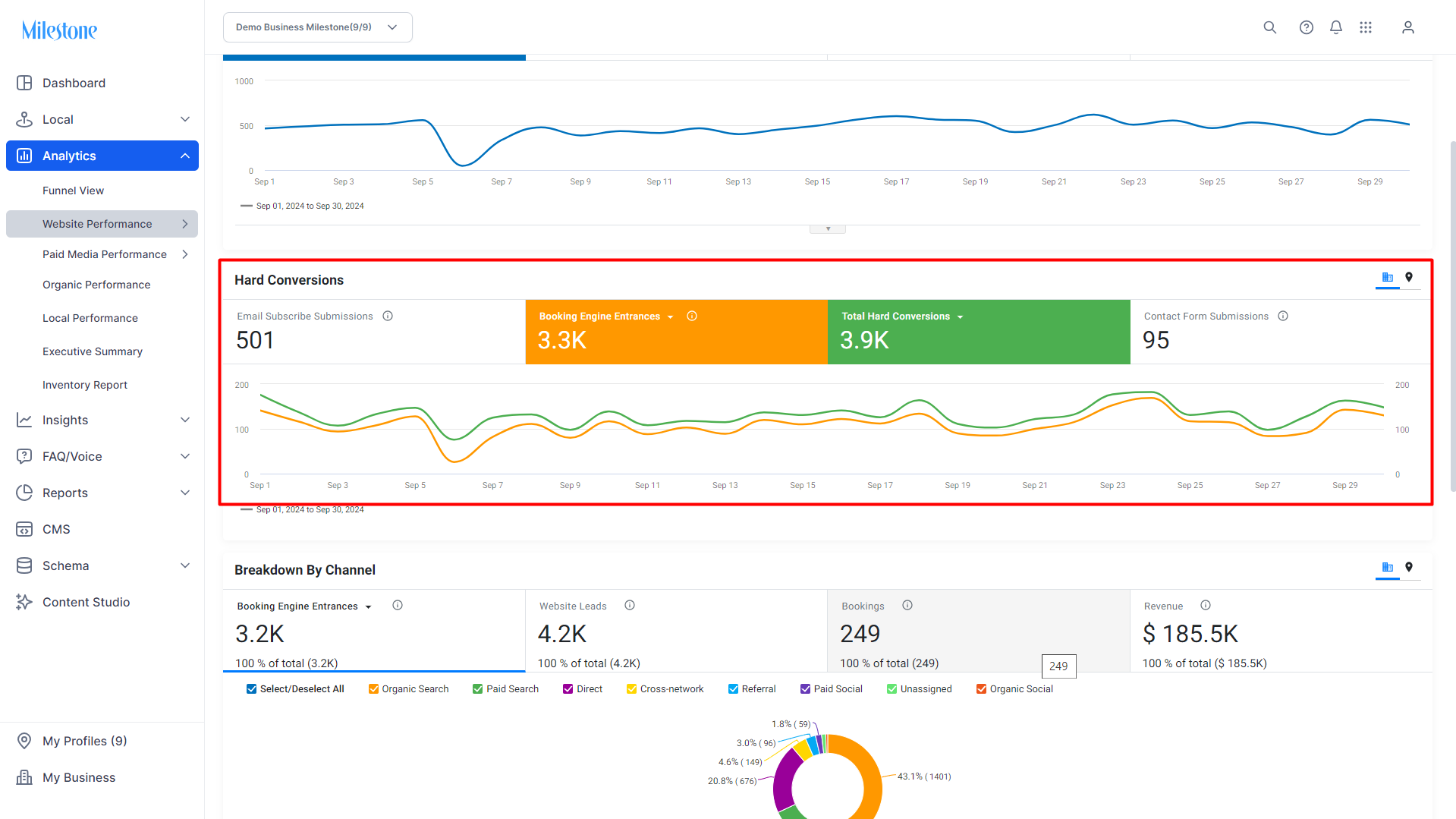1456x819 pixels.
Task: Click info icon next to Revenue
Action: click(1206, 606)
